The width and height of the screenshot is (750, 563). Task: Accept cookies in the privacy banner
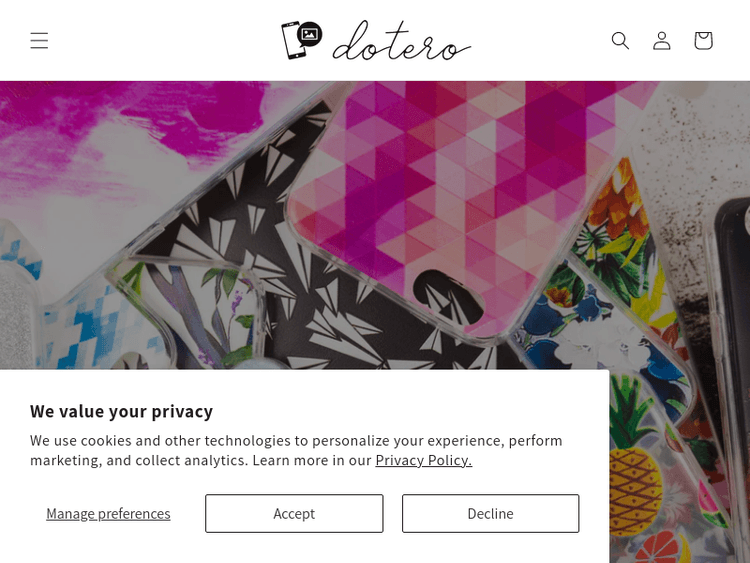[x=294, y=513]
